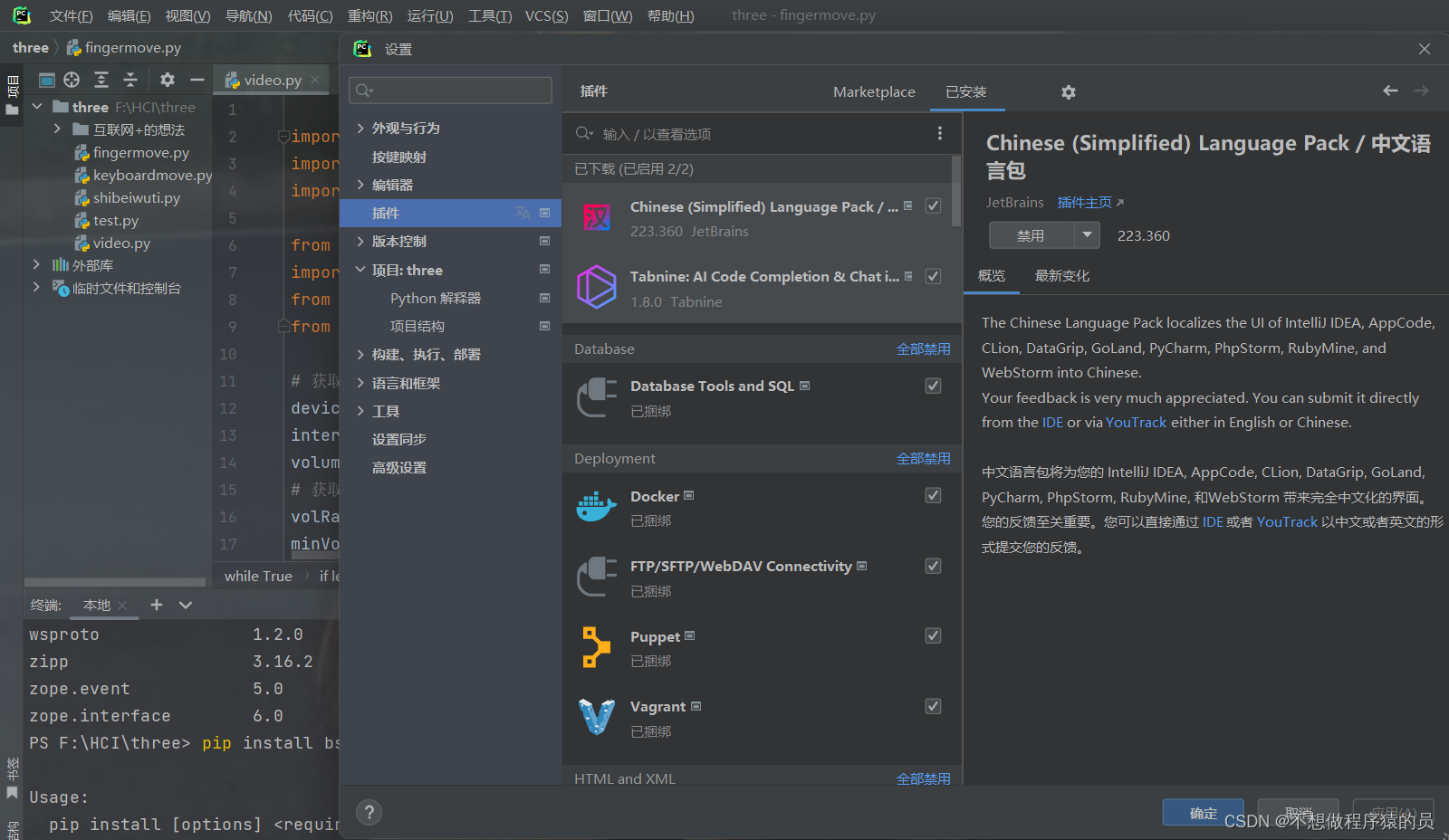The height and width of the screenshot is (840, 1449).
Task: Click the select opened file target icon
Action: point(72,80)
